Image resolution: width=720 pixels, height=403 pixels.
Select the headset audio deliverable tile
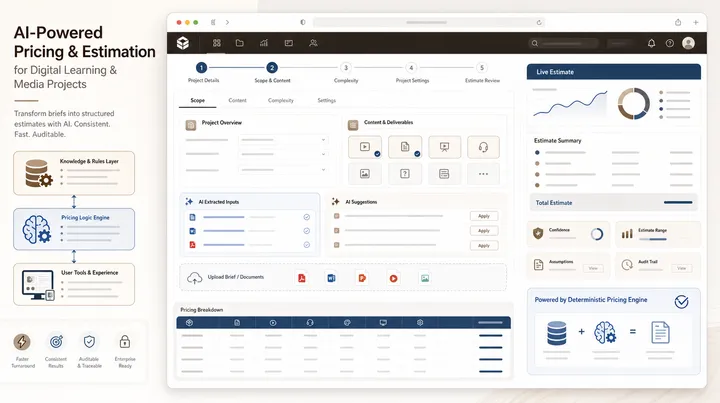[483, 147]
